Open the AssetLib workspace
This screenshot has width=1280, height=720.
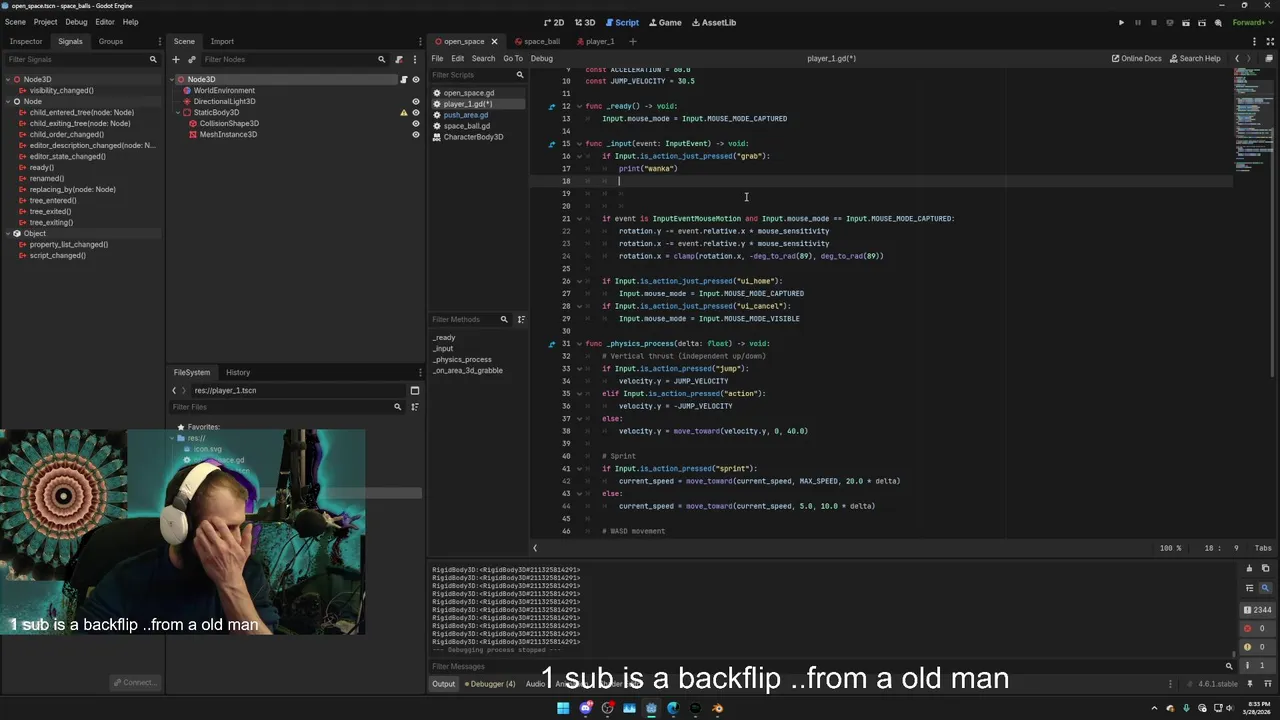point(713,22)
